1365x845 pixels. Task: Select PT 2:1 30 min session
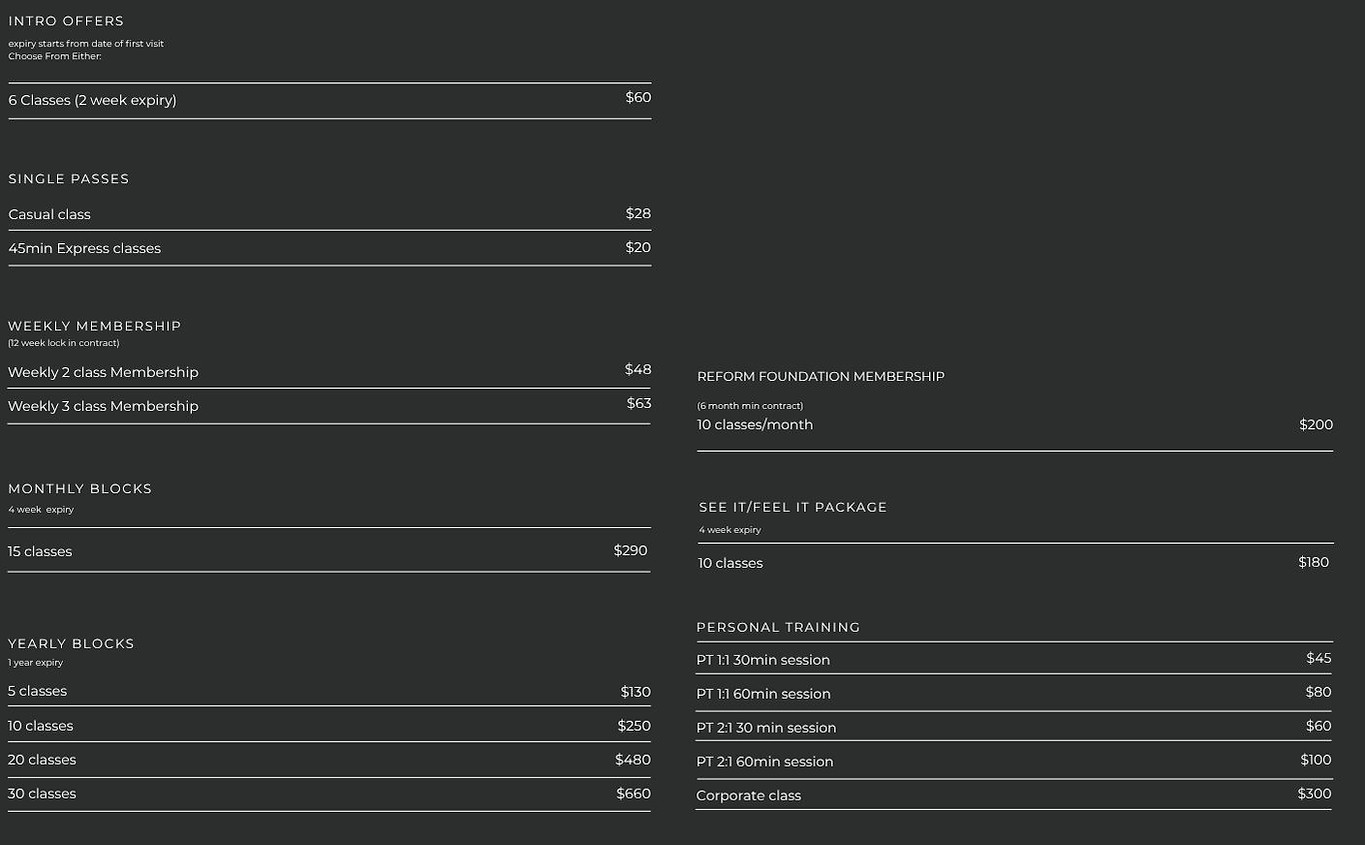pos(1014,727)
